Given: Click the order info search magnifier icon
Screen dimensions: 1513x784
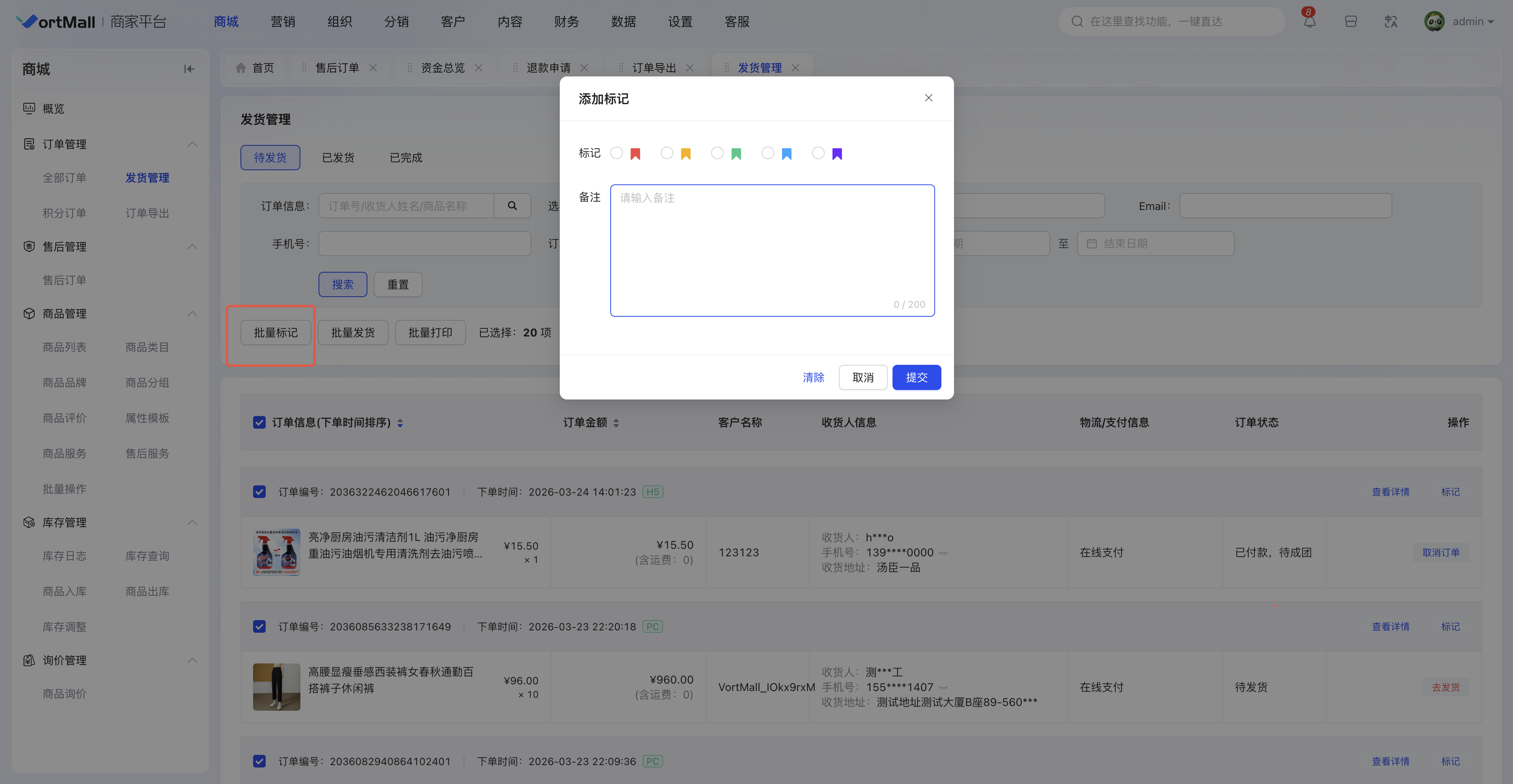Looking at the screenshot, I should click(x=512, y=206).
